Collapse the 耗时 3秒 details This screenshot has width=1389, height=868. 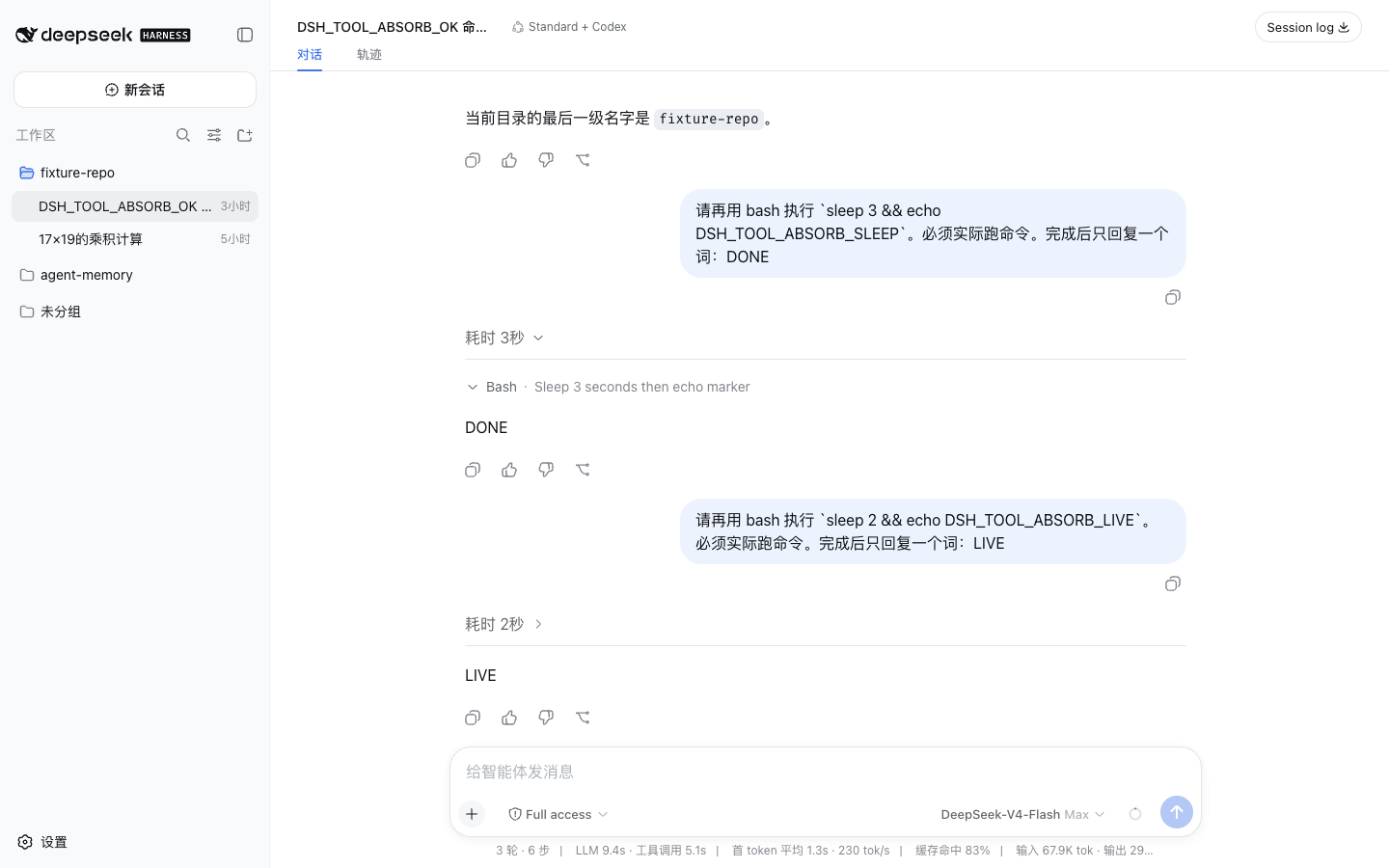coord(504,338)
